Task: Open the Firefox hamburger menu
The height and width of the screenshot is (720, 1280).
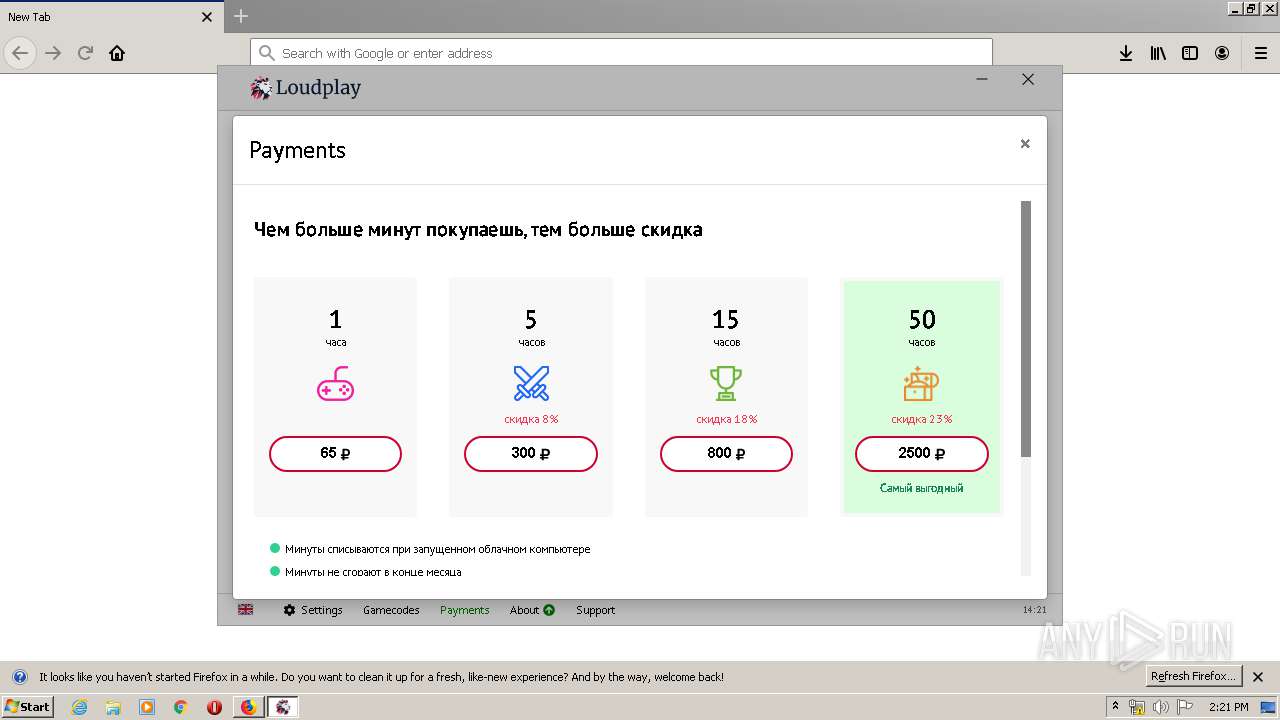Action: click(1261, 53)
